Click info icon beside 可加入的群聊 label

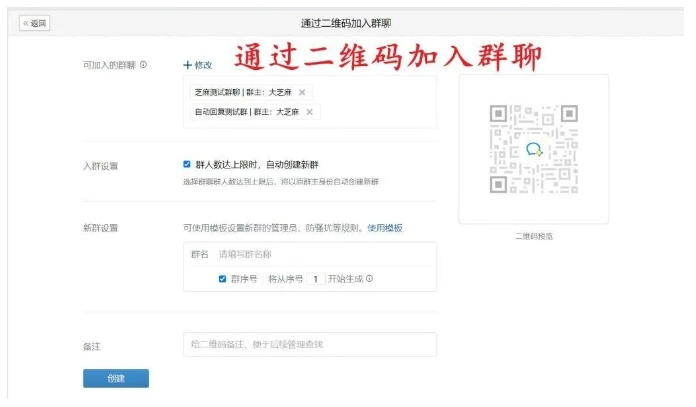click(x=144, y=65)
